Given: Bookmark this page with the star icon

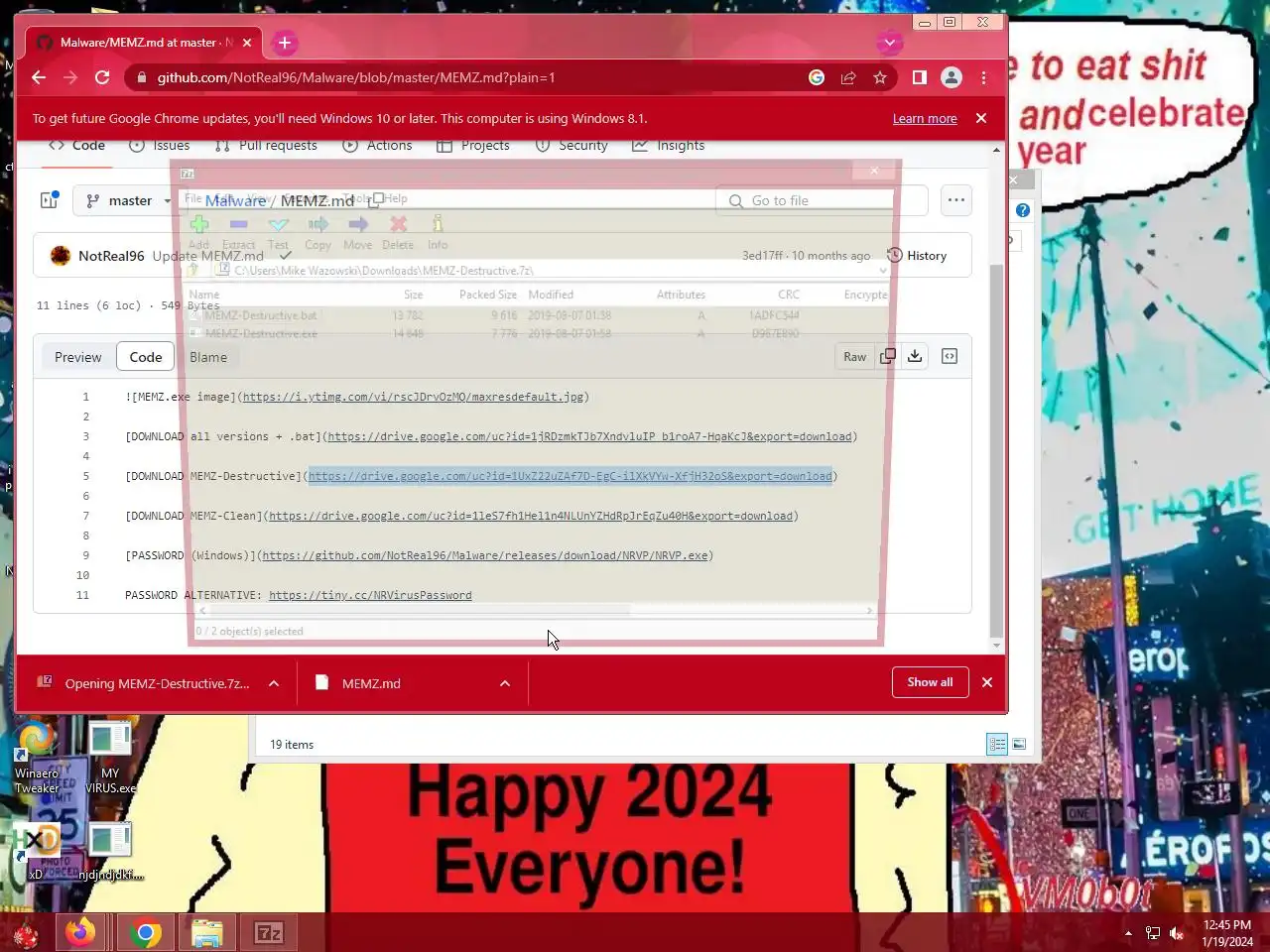Looking at the screenshot, I should pyautogui.click(x=880, y=77).
